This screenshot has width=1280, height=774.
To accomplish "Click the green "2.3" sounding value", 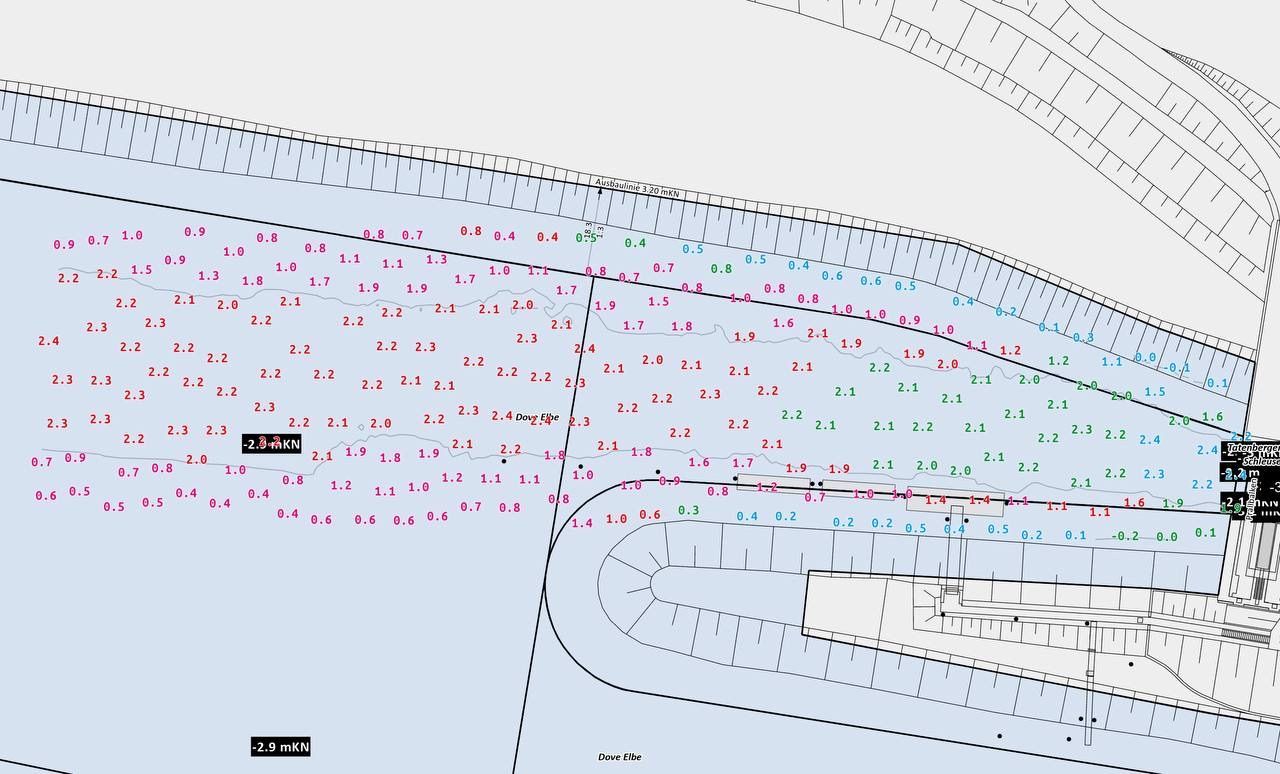I will point(1082,430).
